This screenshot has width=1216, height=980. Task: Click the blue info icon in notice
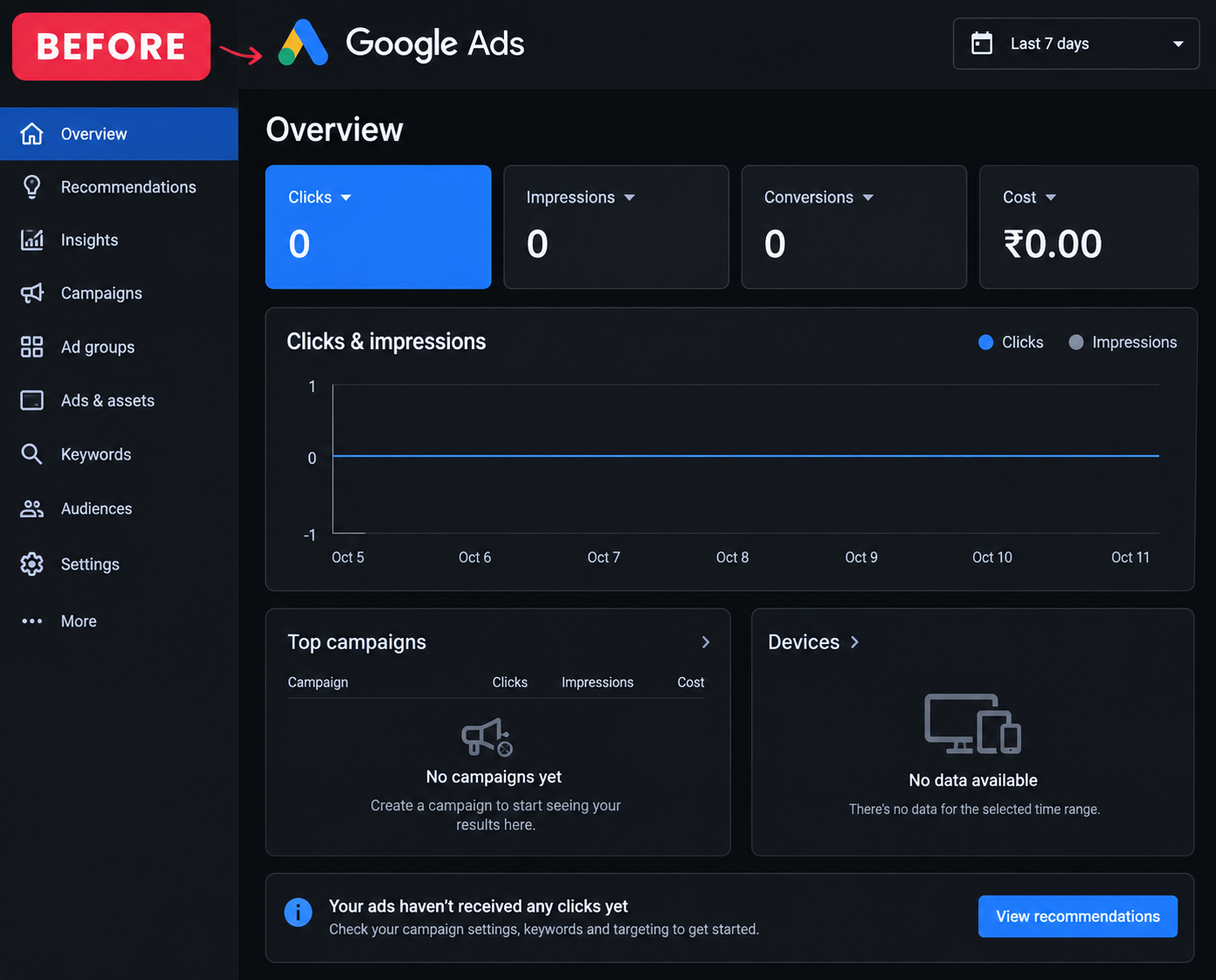(x=298, y=912)
